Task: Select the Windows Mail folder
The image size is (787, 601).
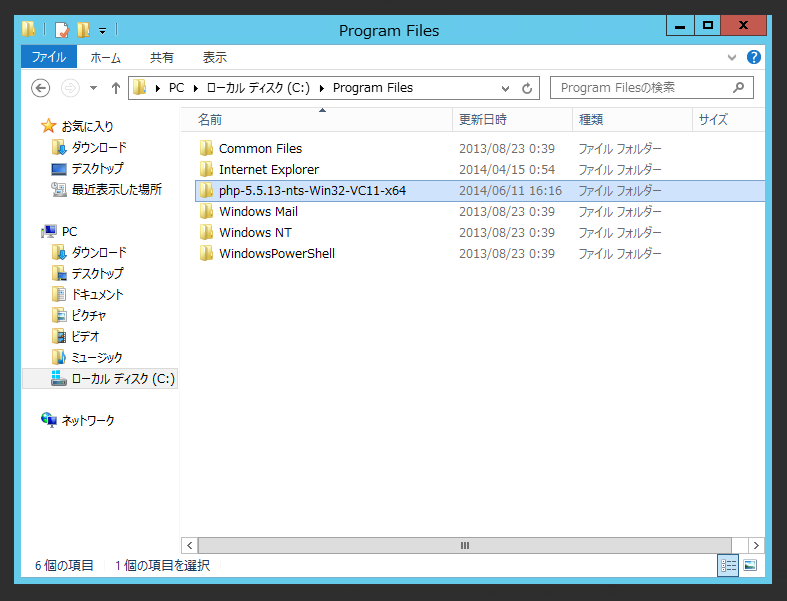Action: pyautogui.click(x=258, y=212)
